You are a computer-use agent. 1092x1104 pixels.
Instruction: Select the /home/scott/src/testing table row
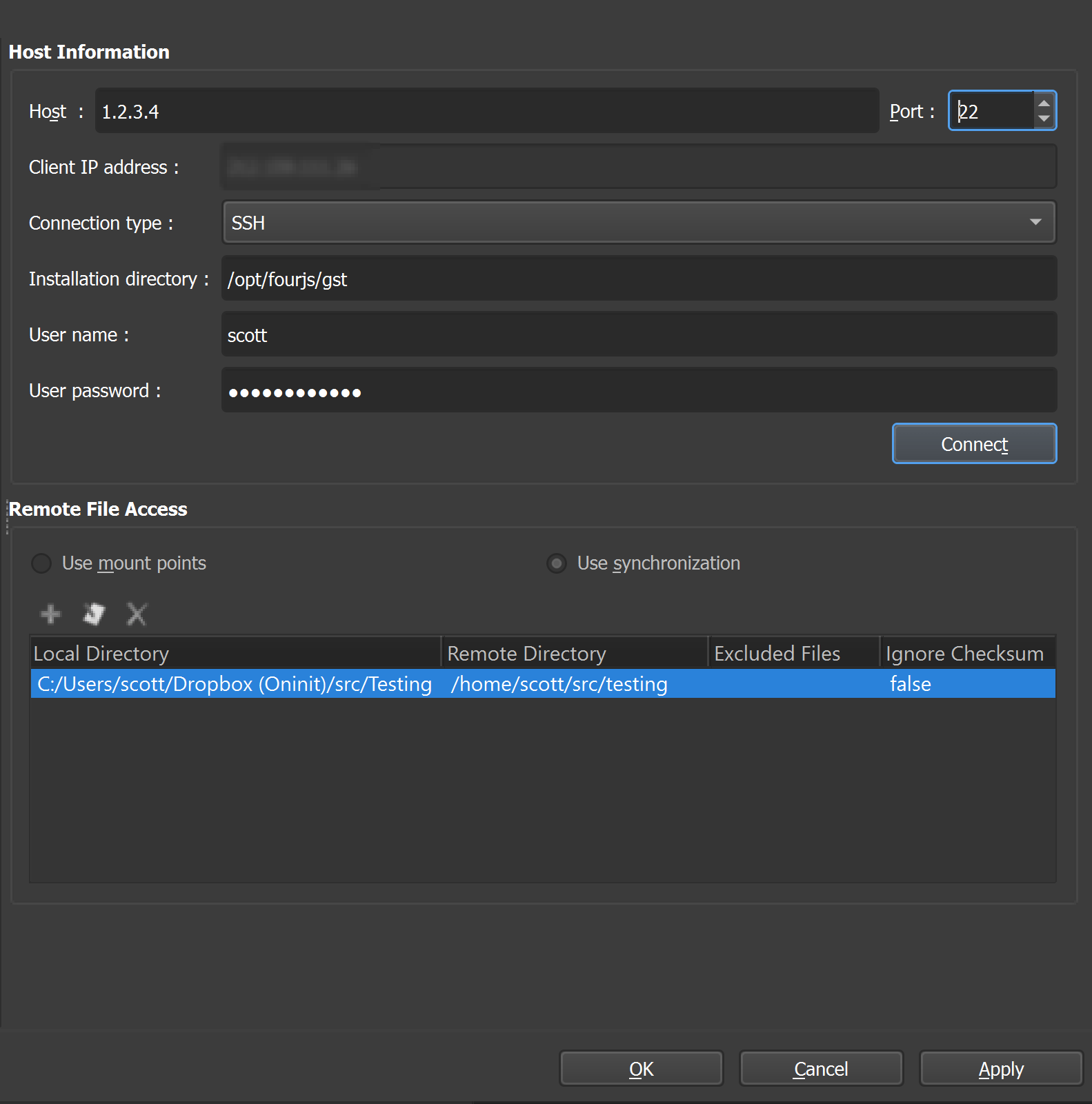559,684
